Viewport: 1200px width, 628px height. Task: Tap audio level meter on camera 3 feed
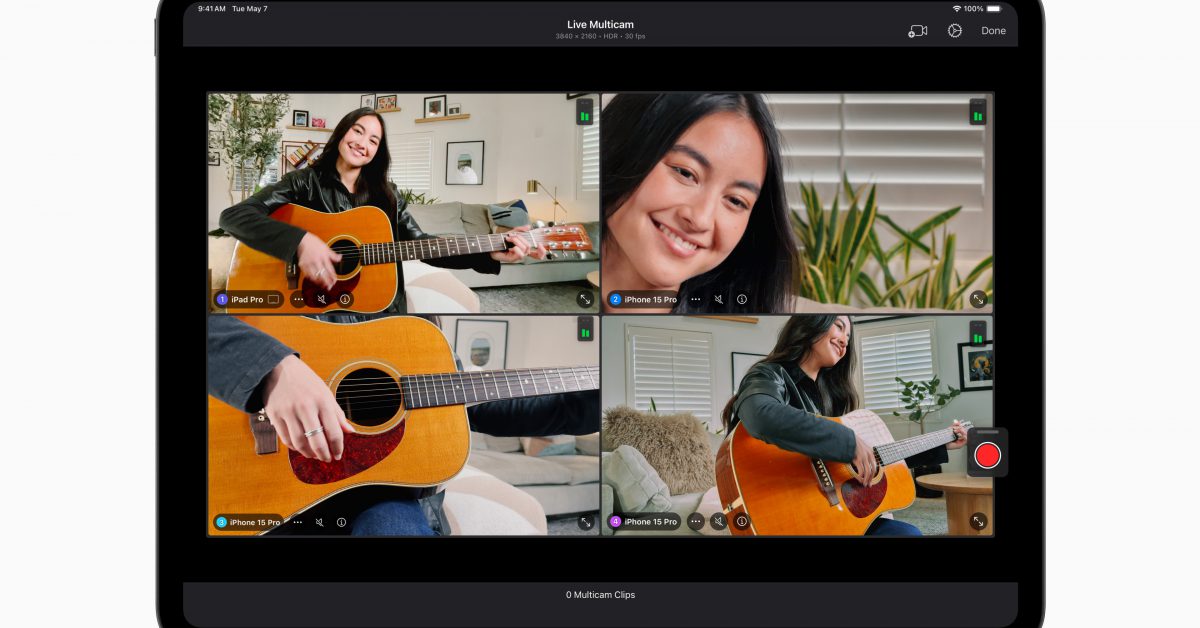tap(585, 328)
